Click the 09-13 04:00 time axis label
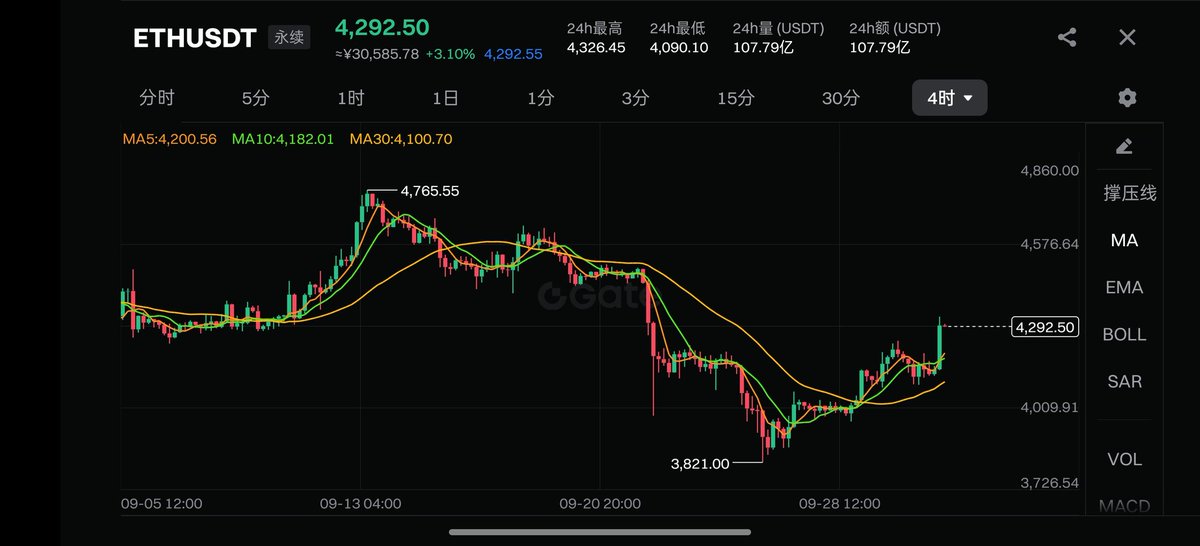 (360, 503)
